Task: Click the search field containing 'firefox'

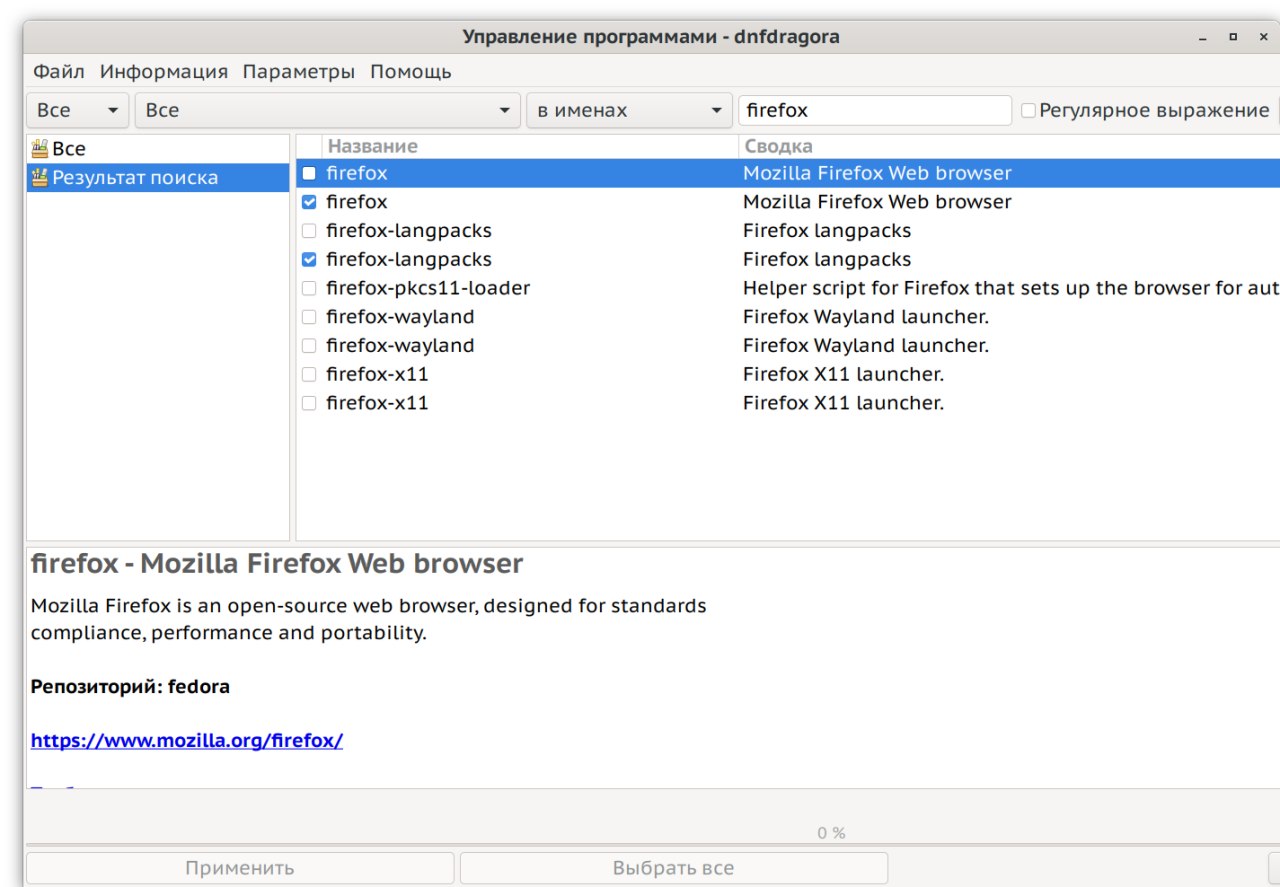Action: (875, 110)
